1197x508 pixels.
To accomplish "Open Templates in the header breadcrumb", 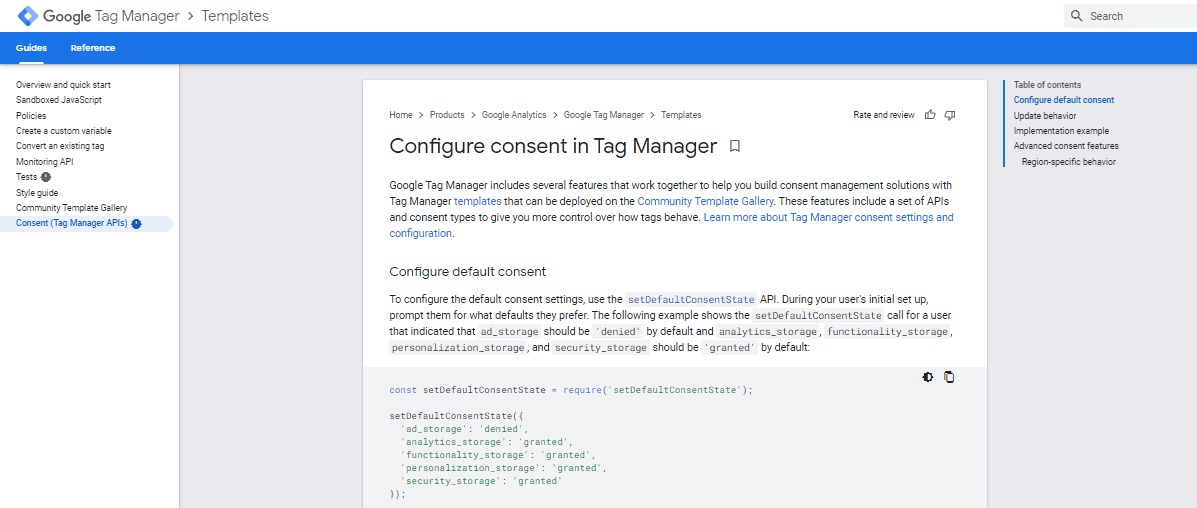I will pyautogui.click(x=235, y=15).
